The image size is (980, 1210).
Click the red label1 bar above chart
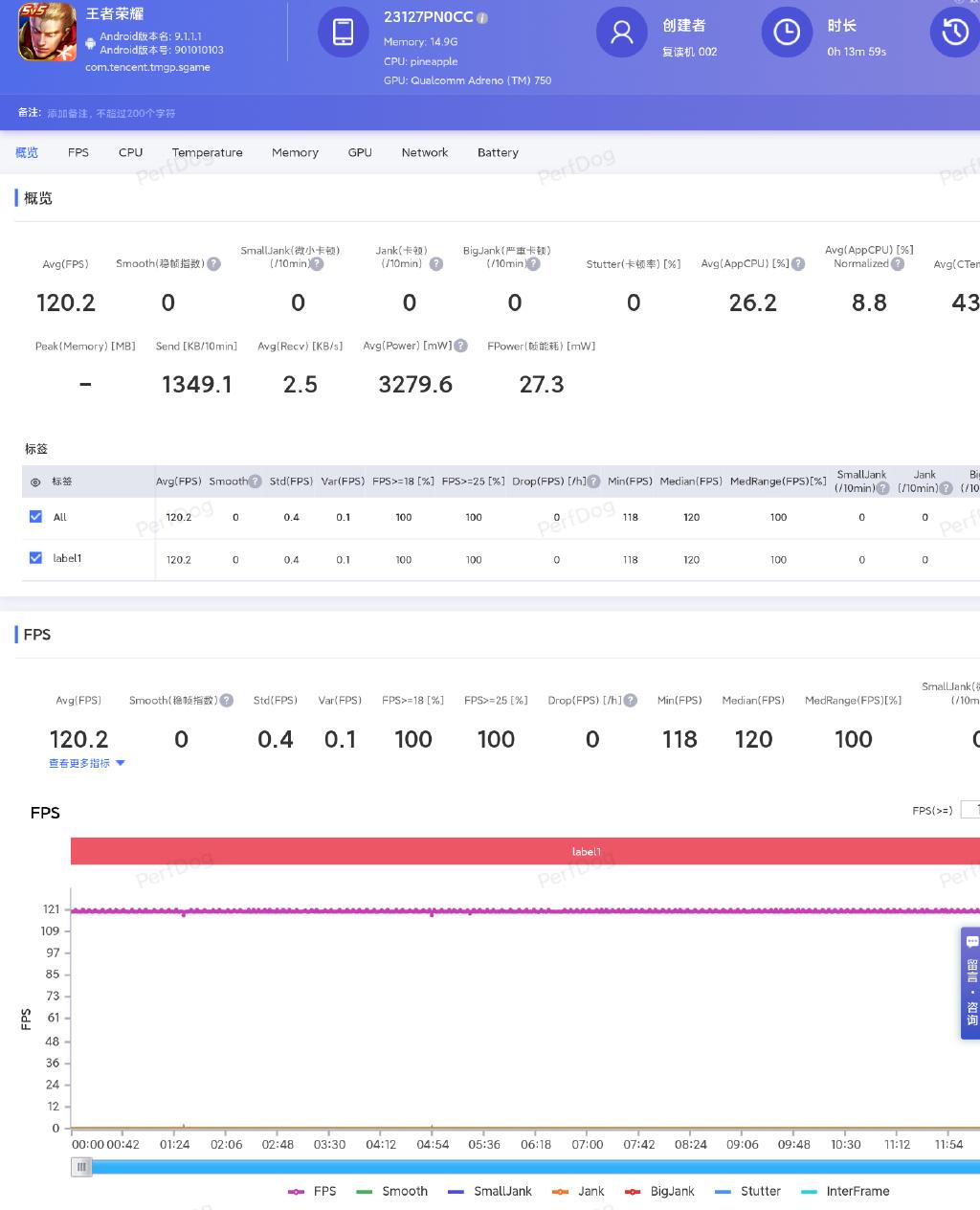[x=525, y=851]
